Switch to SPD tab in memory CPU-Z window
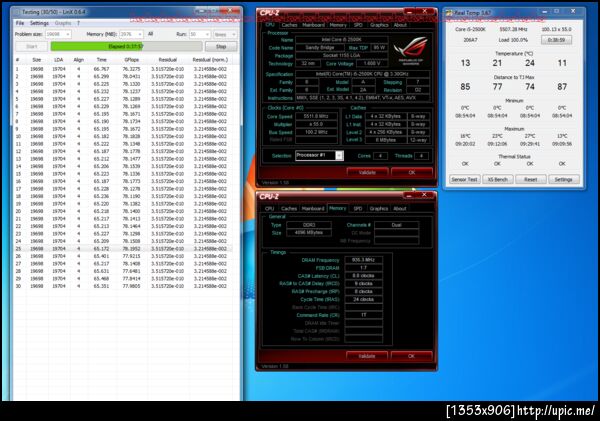The image size is (600, 421). (358, 209)
